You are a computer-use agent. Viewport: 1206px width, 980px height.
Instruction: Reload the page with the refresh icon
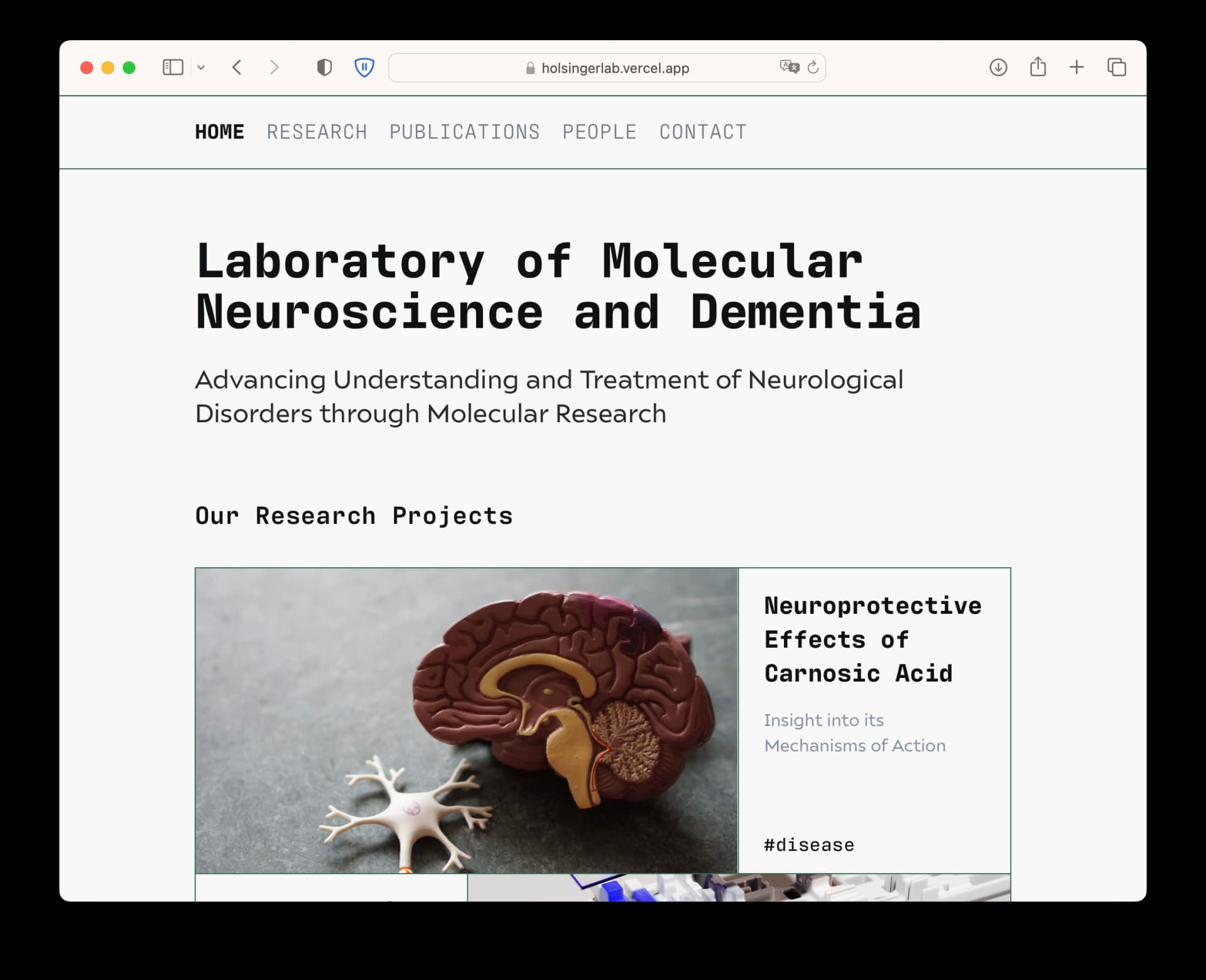pyautogui.click(x=813, y=67)
